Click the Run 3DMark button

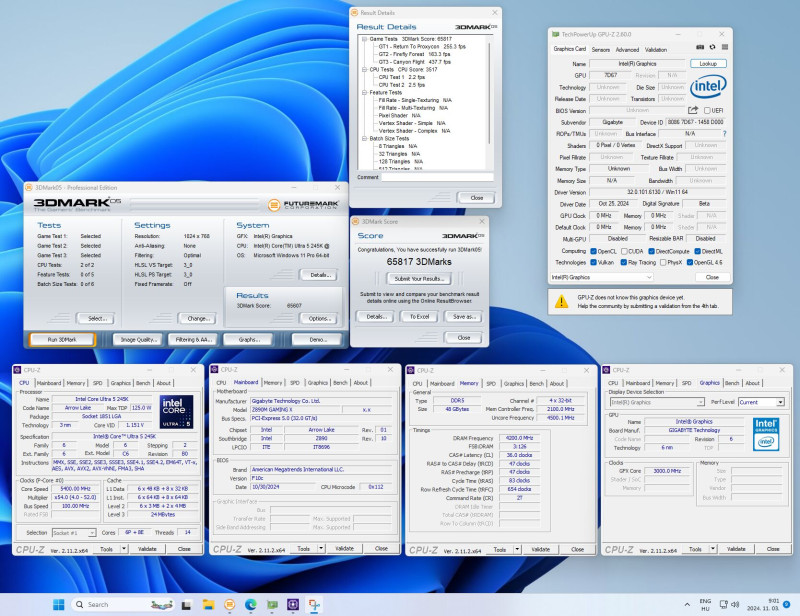click(62, 339)
